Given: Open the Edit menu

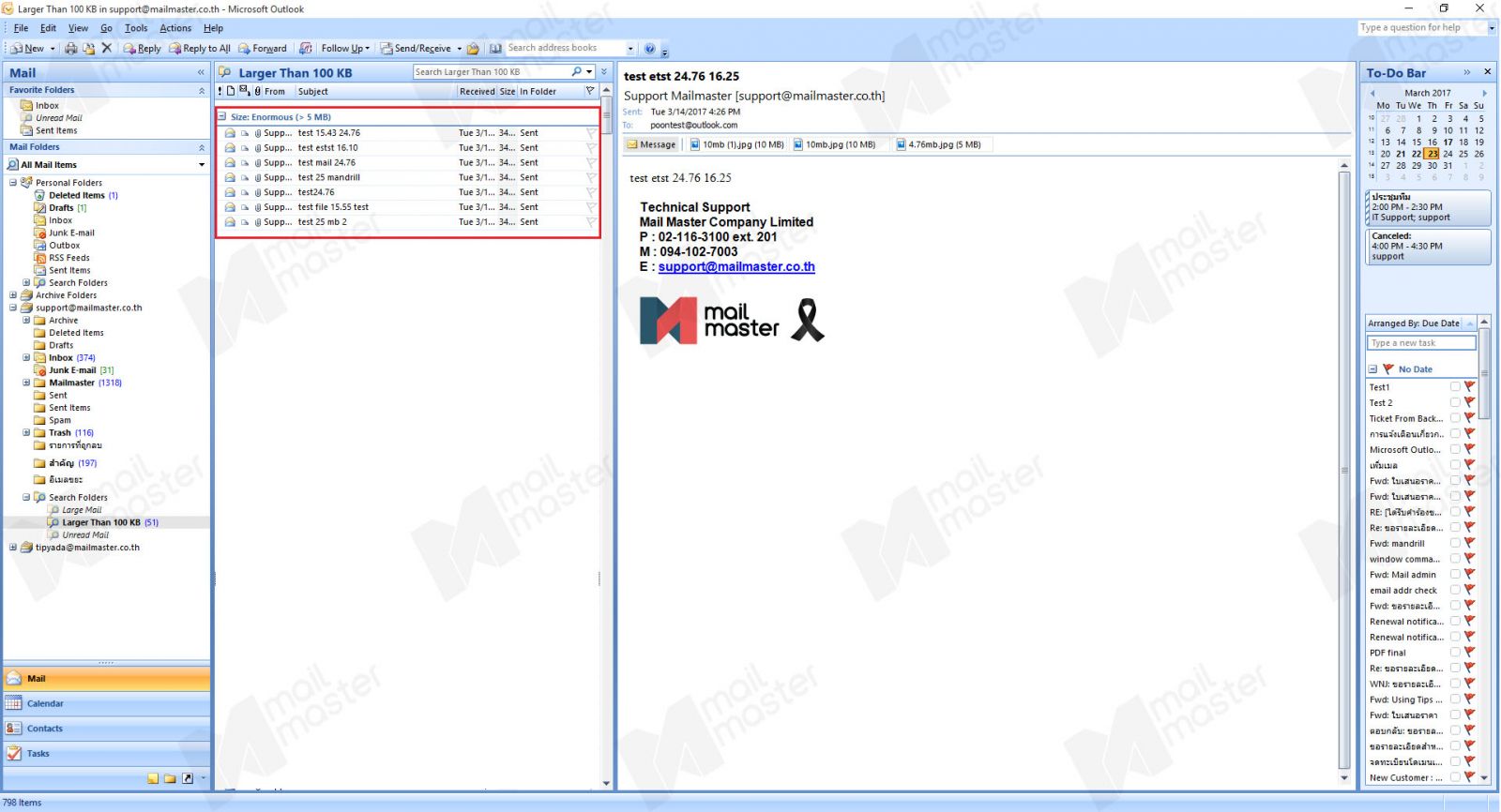Looking at the screenshot, I should pyautogui.click(x=48, y=28).
